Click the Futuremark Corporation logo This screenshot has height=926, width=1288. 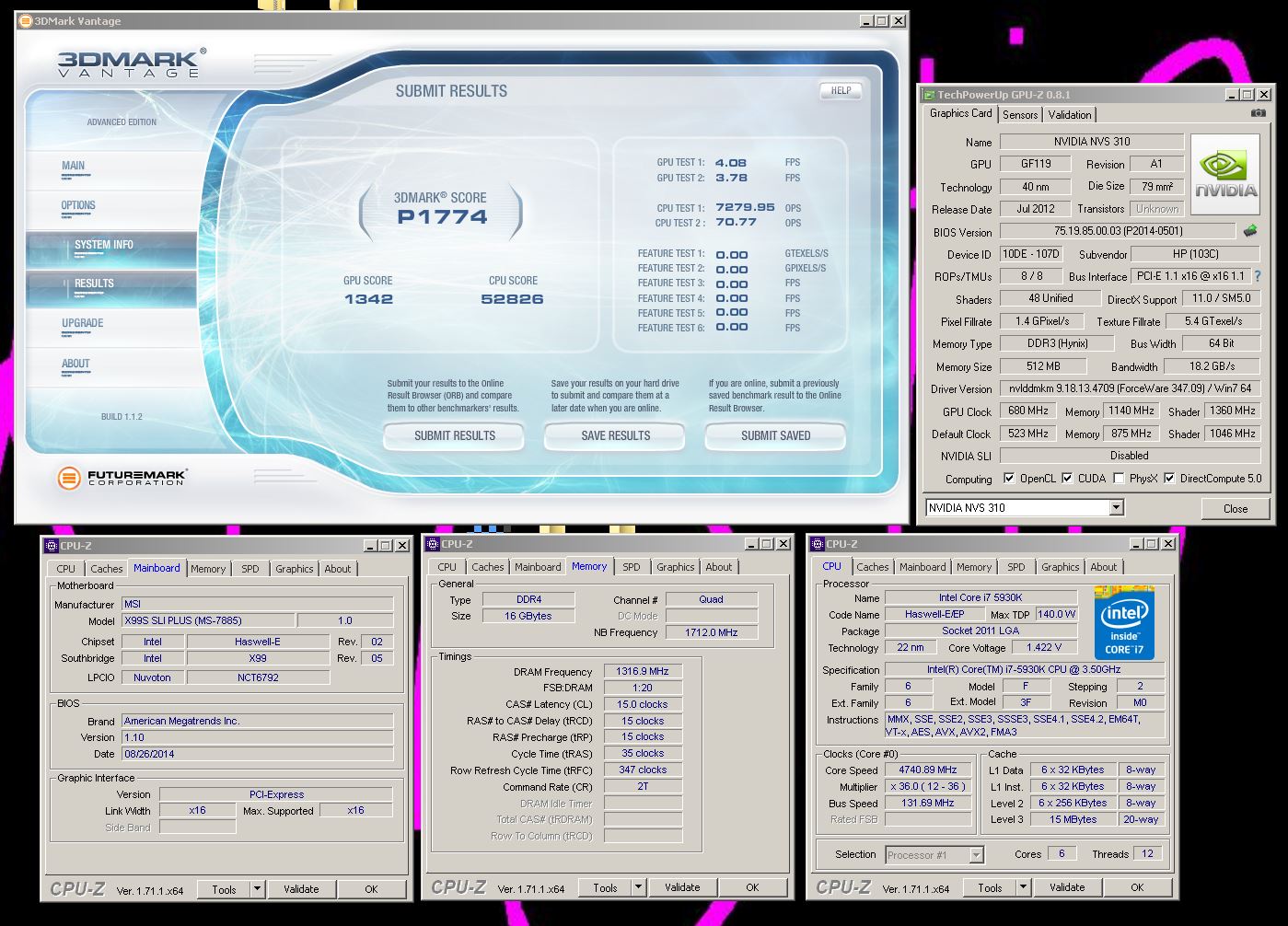(122, 478)
